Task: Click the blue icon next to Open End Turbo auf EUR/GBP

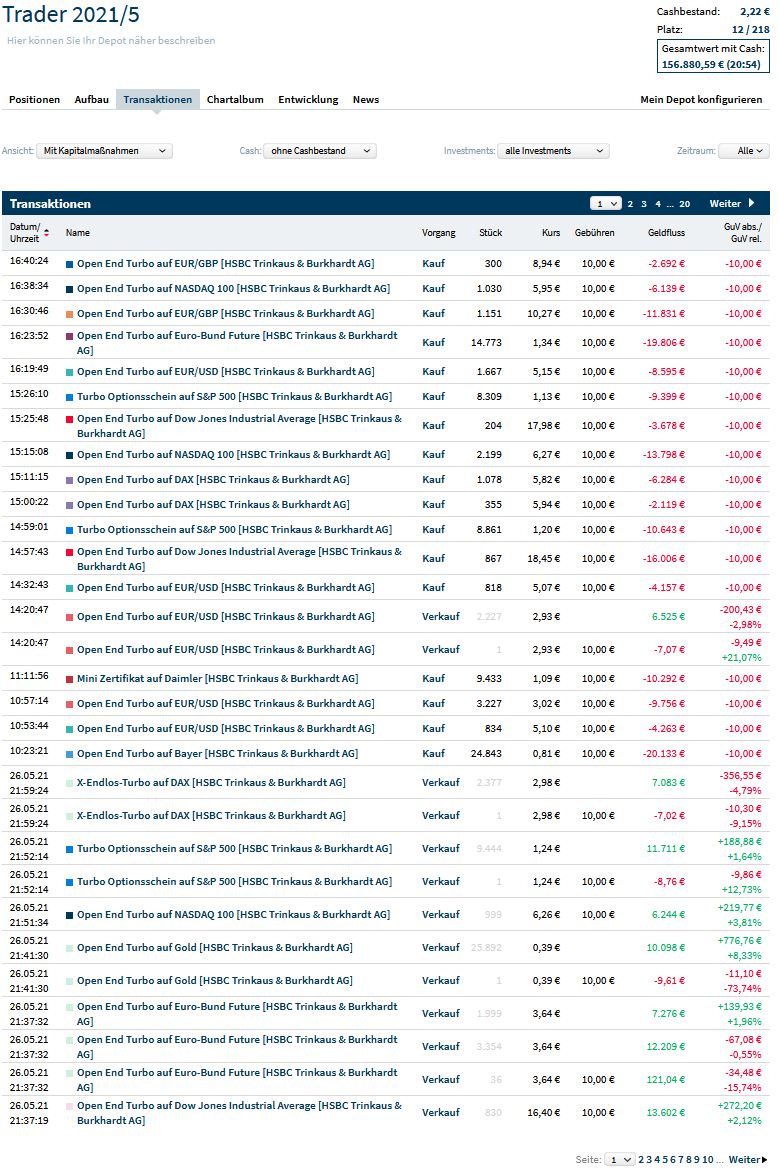Action: [68, 263]
